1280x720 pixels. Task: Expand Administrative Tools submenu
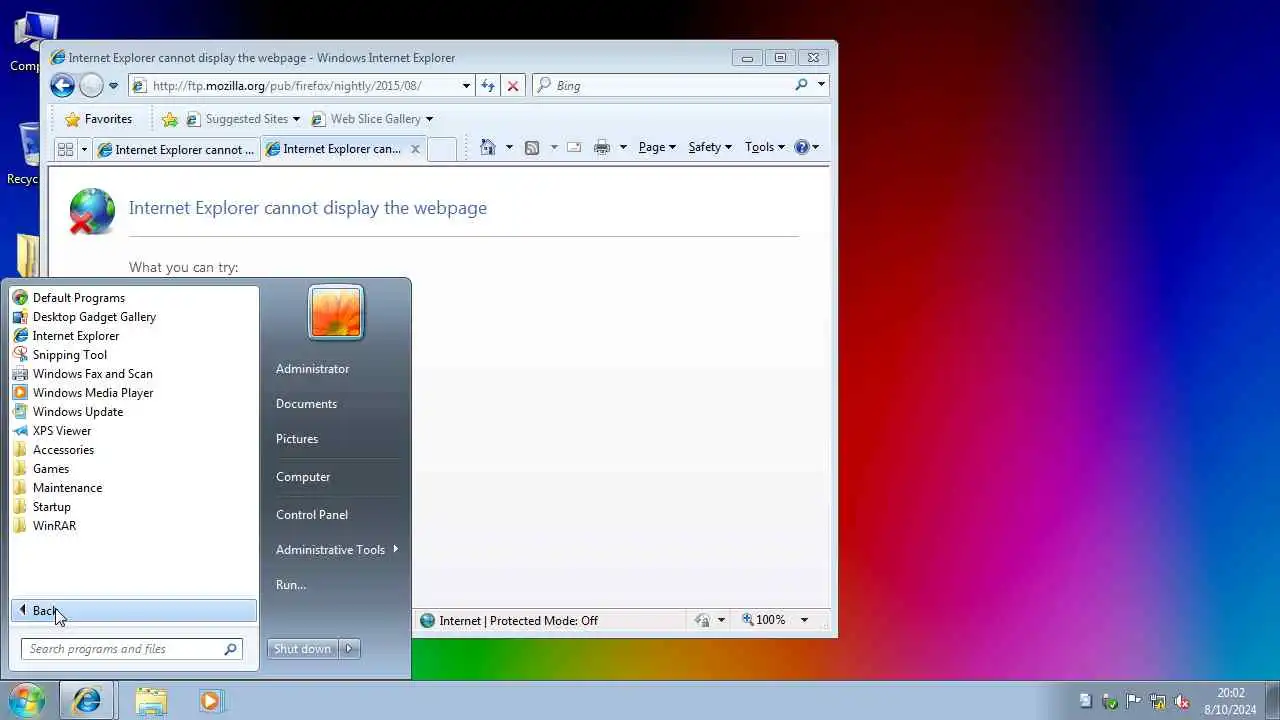[x=336, y=550]
